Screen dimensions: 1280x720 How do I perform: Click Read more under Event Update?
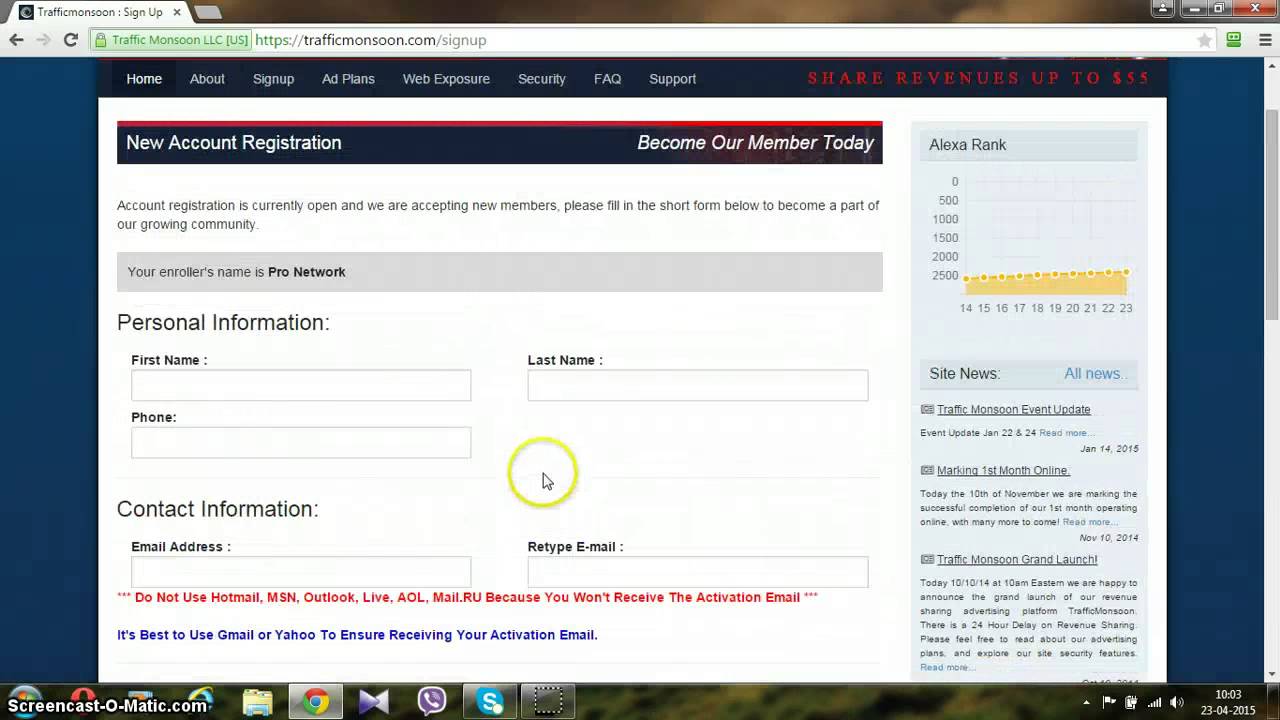tap(1066, 433)
